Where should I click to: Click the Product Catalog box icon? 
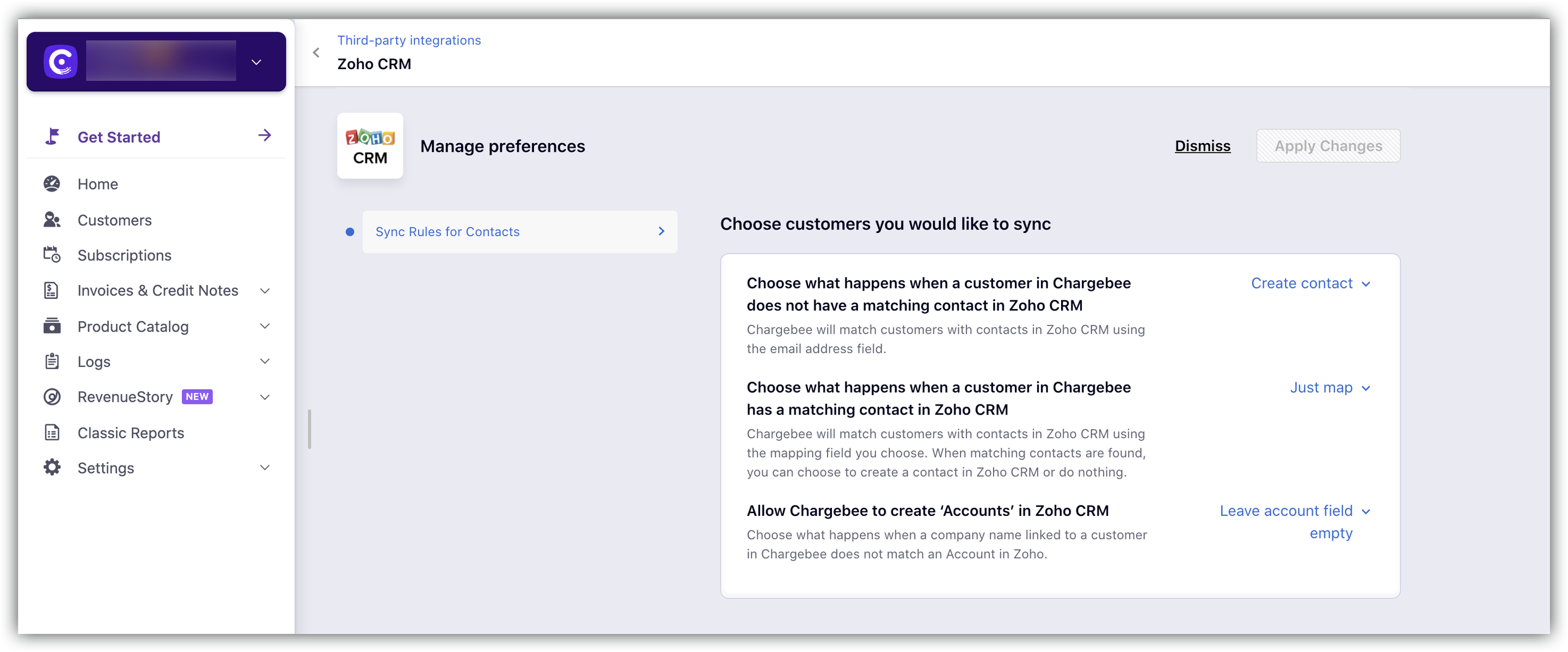[x=52, y=326]
